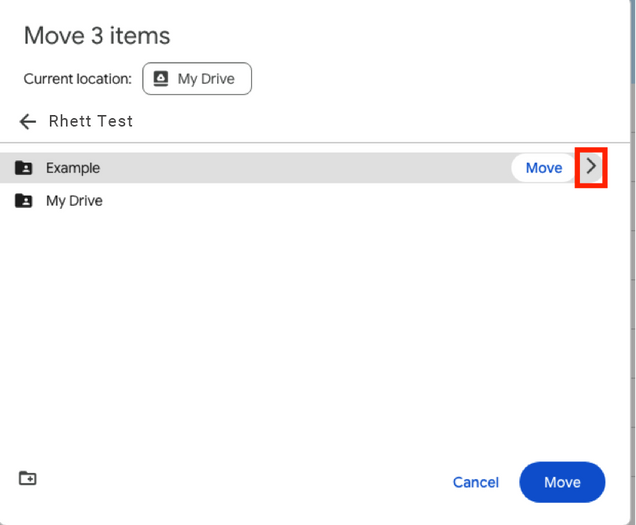Click the inline Move button on Example row

coord(544,168)
